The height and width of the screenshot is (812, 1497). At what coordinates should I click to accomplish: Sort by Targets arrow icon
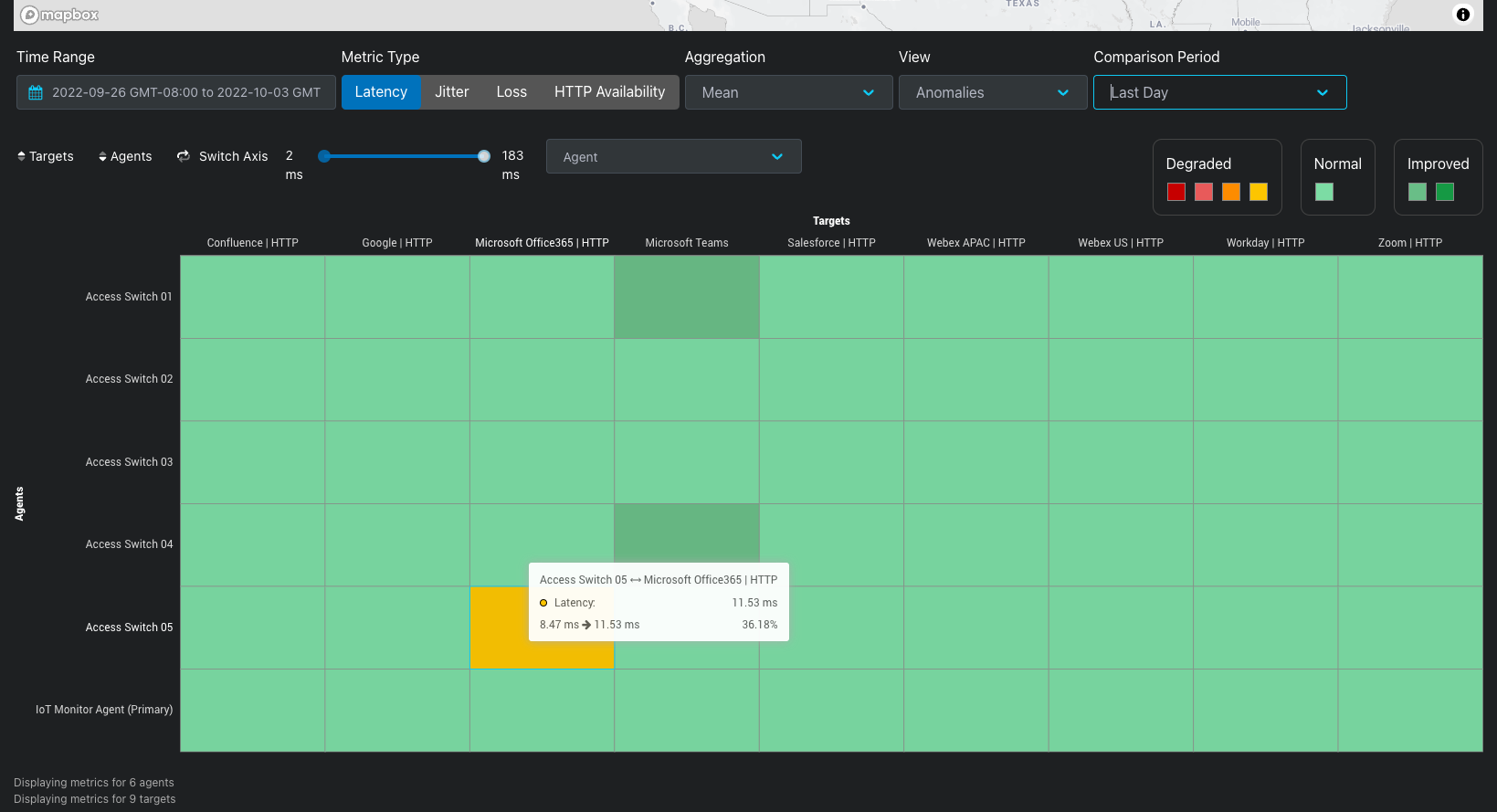point(21,156)
